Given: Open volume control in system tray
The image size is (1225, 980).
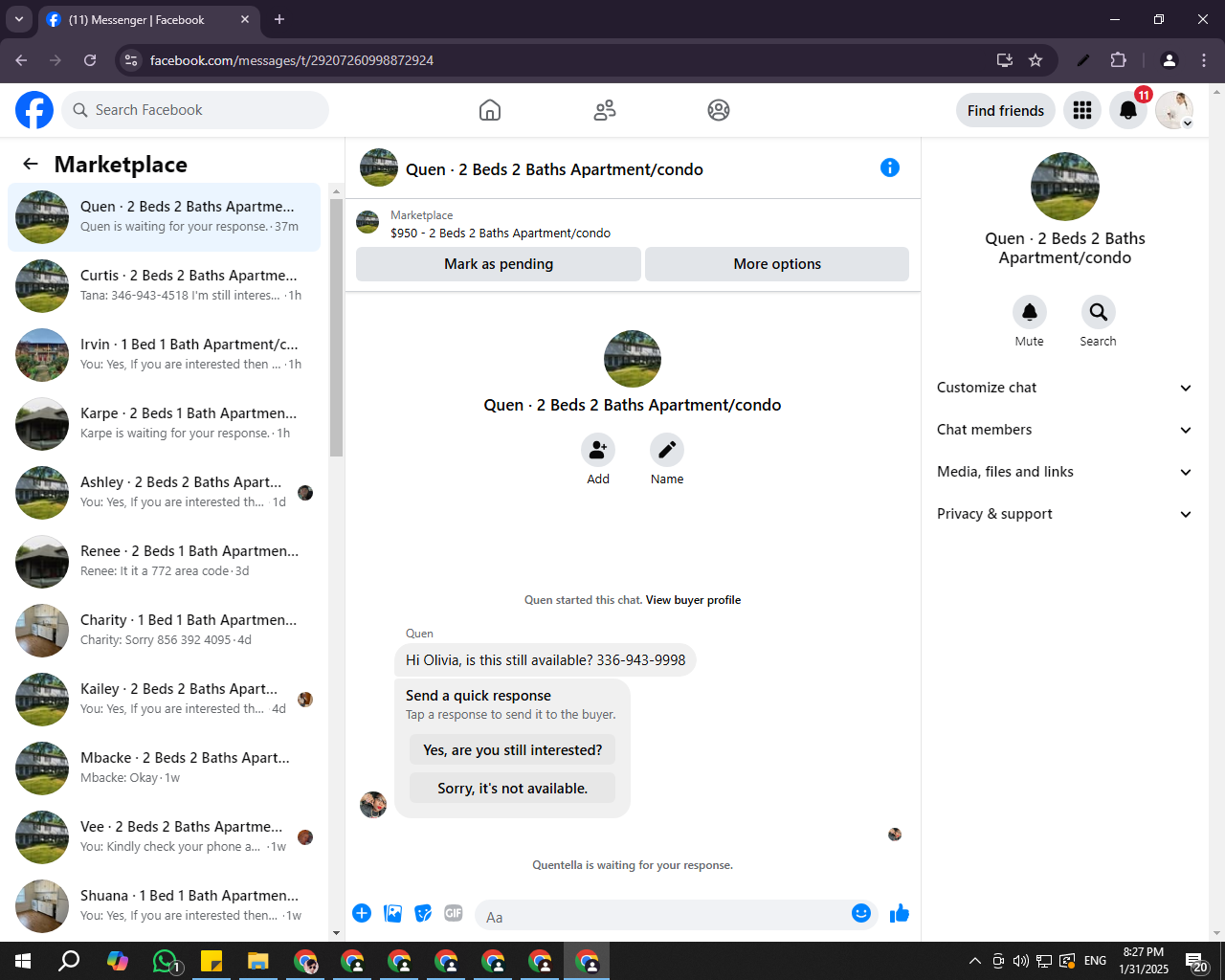Looking at the screenshot, I should (x=1021, y=961).
